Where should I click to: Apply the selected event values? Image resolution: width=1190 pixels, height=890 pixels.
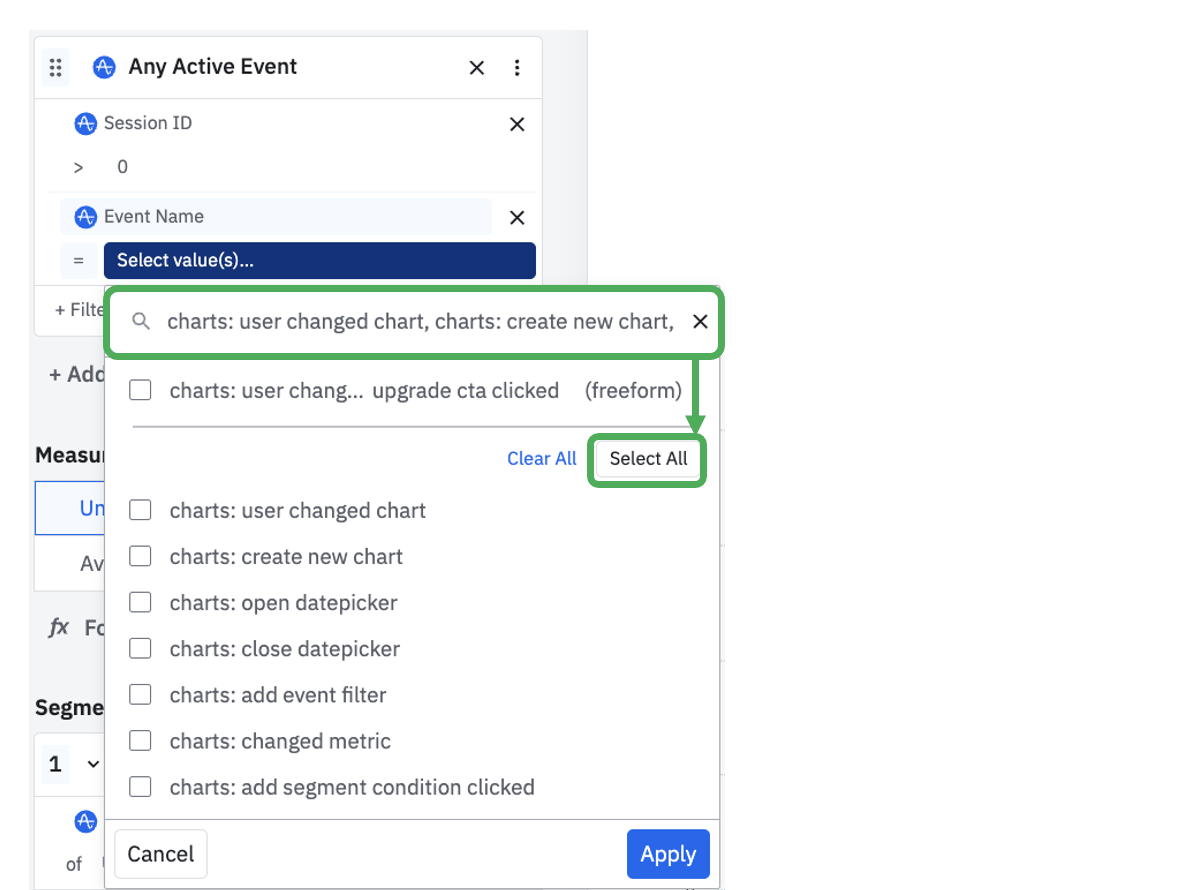pos(667,854)
